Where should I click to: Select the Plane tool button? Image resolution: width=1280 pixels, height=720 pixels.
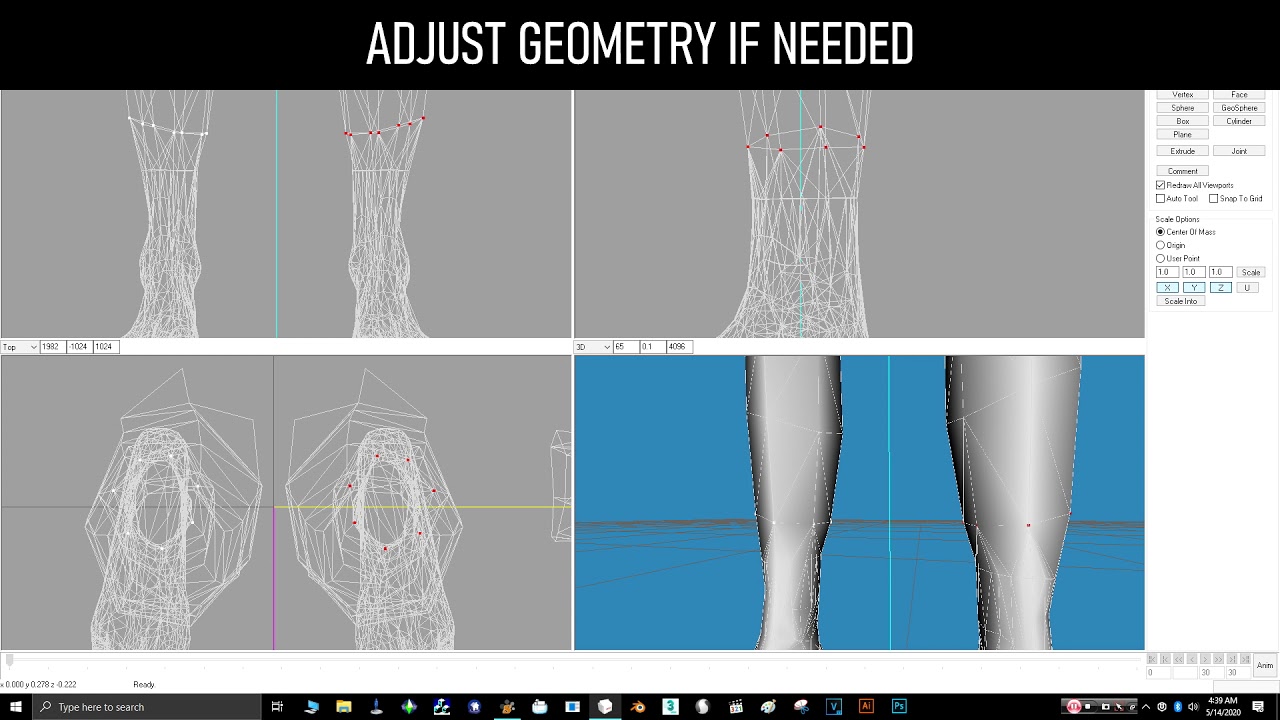click(1182, 134)
